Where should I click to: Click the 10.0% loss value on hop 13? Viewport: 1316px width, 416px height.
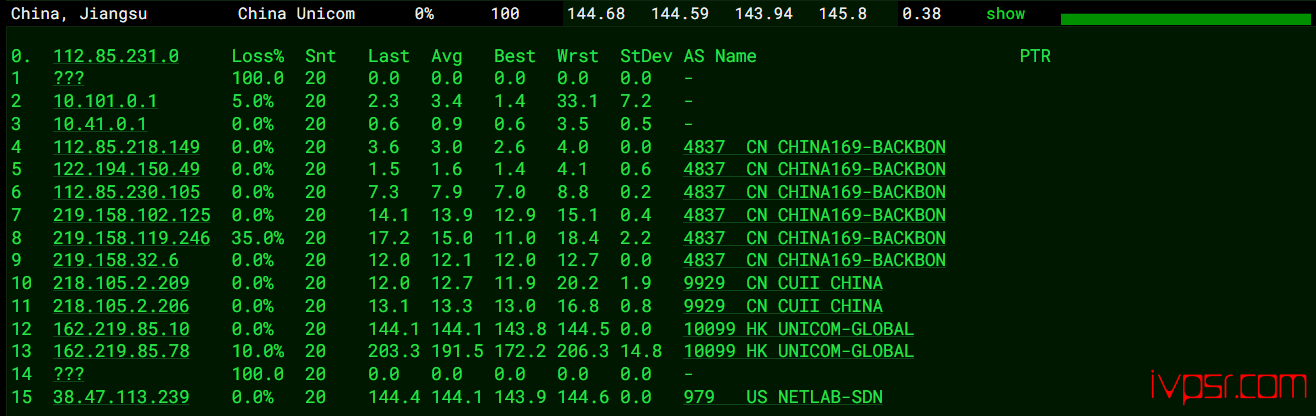pyautogui.click(x=258, y=351)
